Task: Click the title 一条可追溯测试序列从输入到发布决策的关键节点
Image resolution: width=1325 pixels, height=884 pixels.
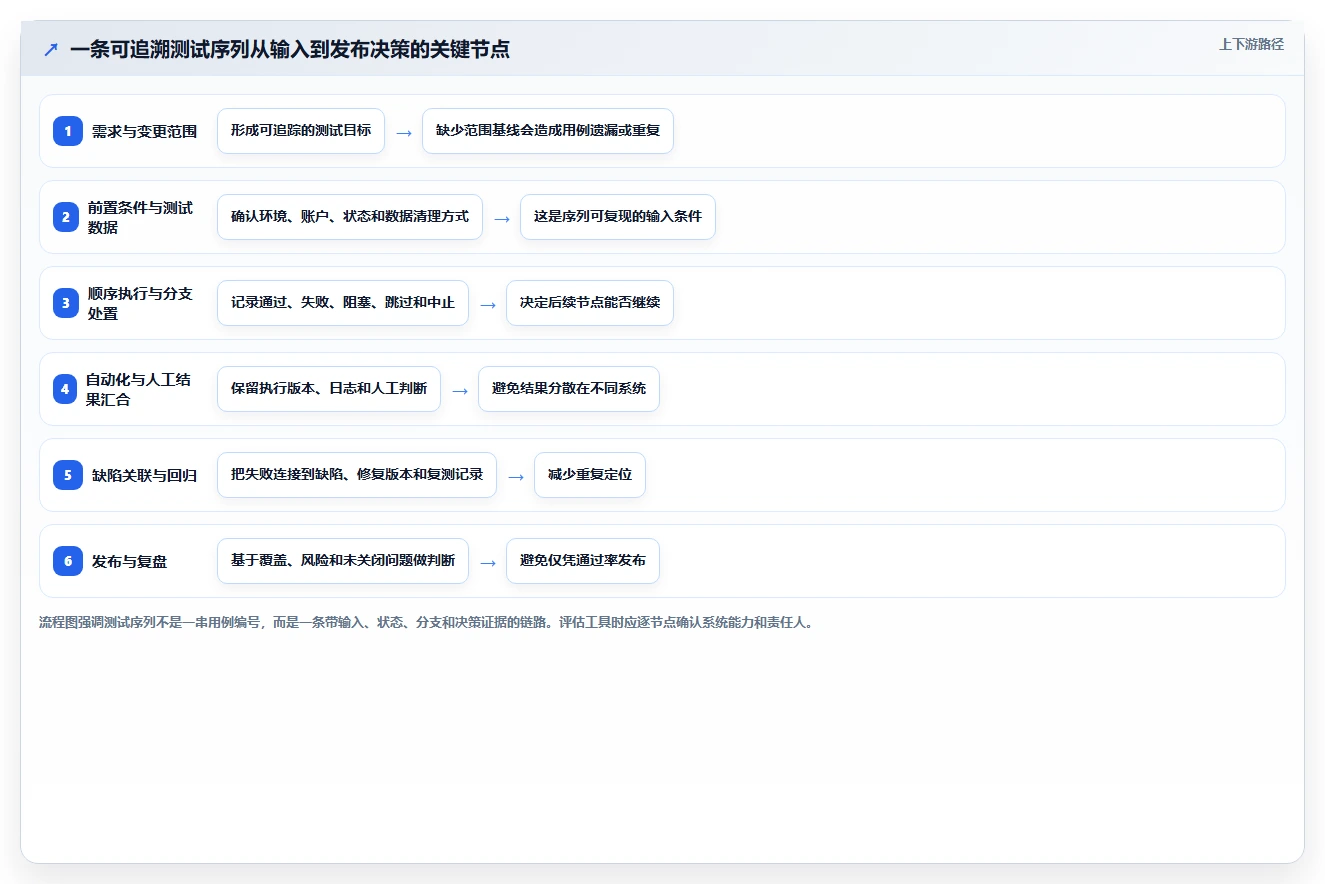Action: (x=290, y=49)
